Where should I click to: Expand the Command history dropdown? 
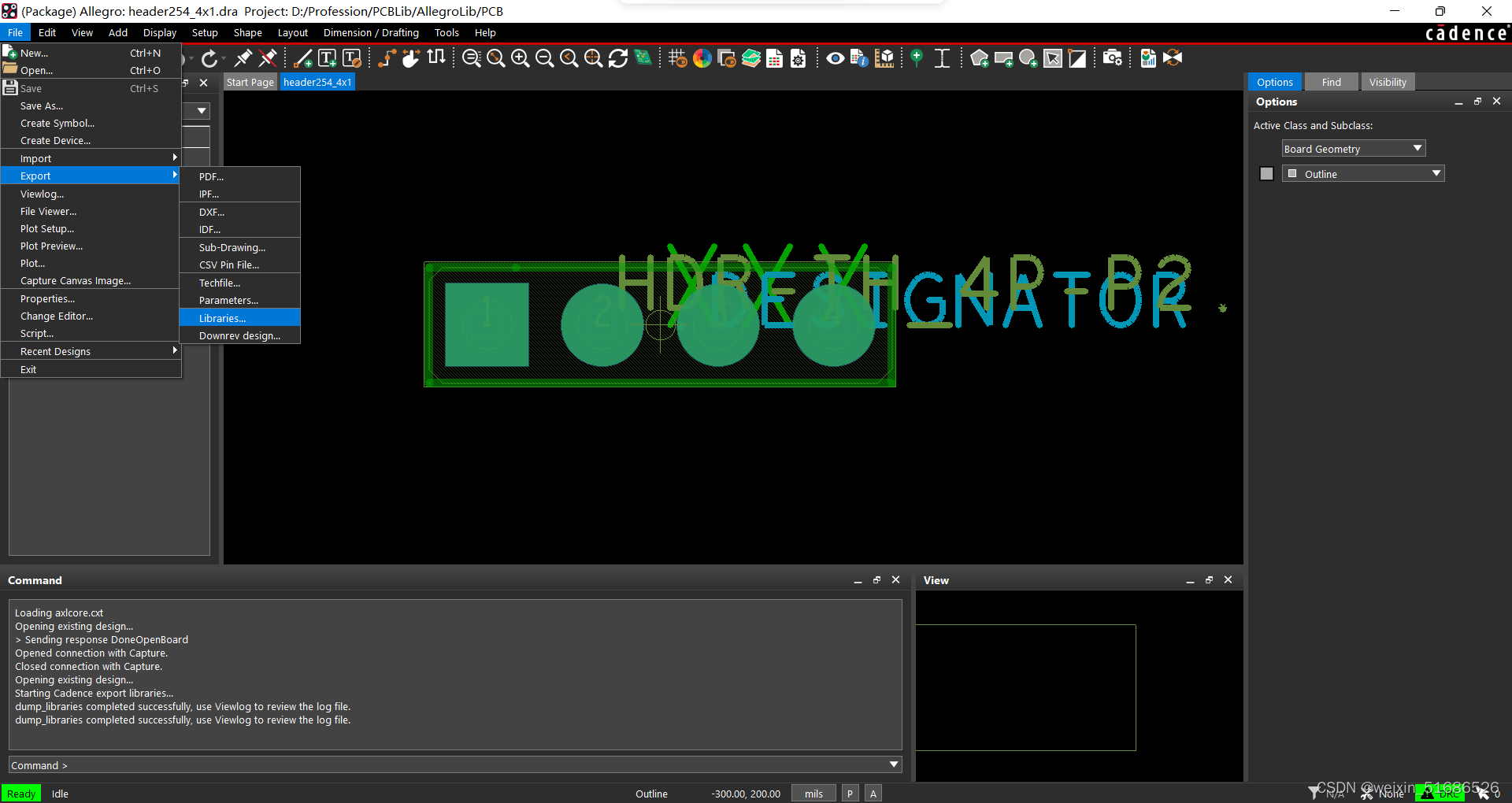pyautogui.click(x=893, y=764)
